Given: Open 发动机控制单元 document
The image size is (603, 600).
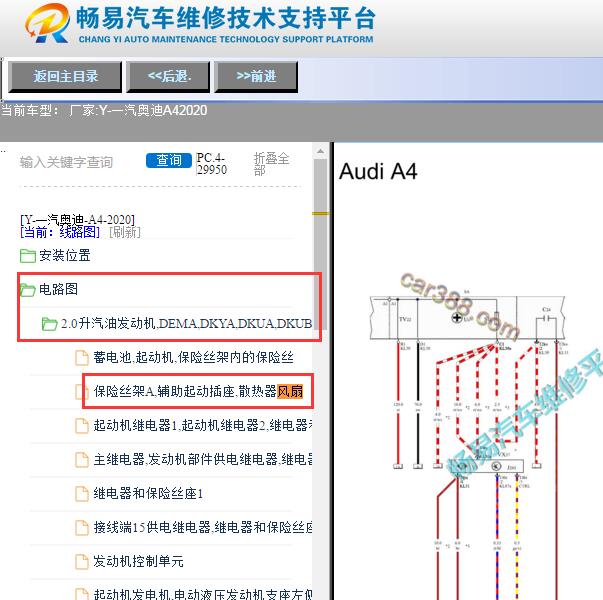Looking at the screenshot, I should coord(138,561).
